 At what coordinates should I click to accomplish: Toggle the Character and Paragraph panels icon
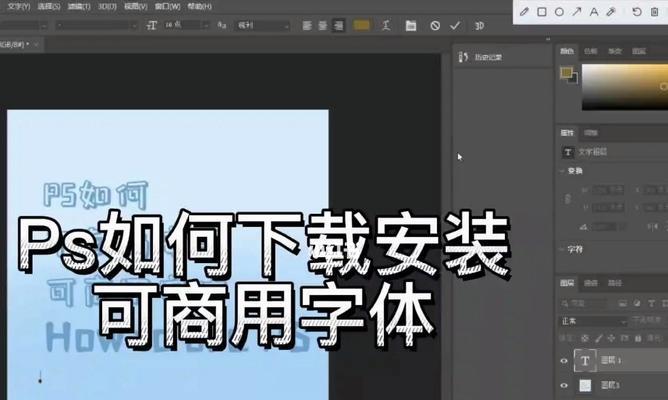click(411, 26)
